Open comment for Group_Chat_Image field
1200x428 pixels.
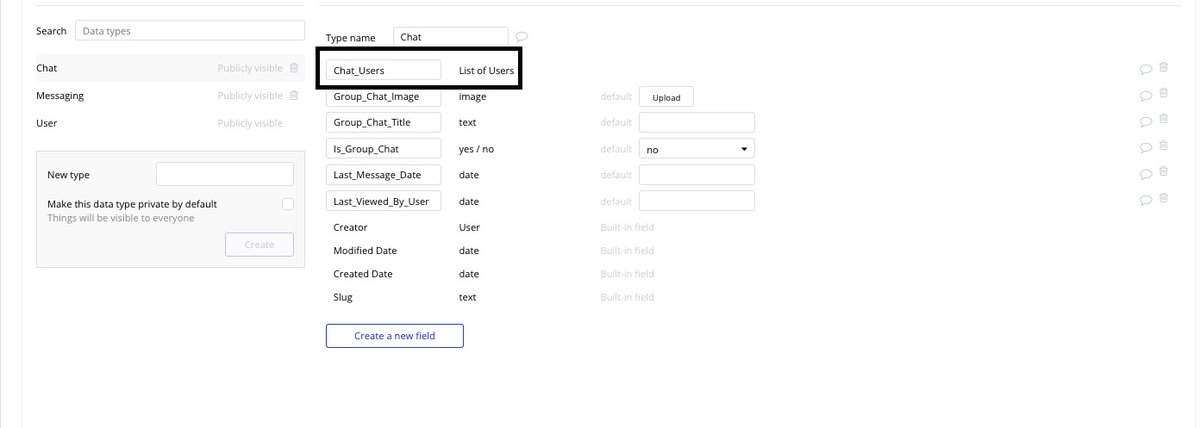(1146, 96)
